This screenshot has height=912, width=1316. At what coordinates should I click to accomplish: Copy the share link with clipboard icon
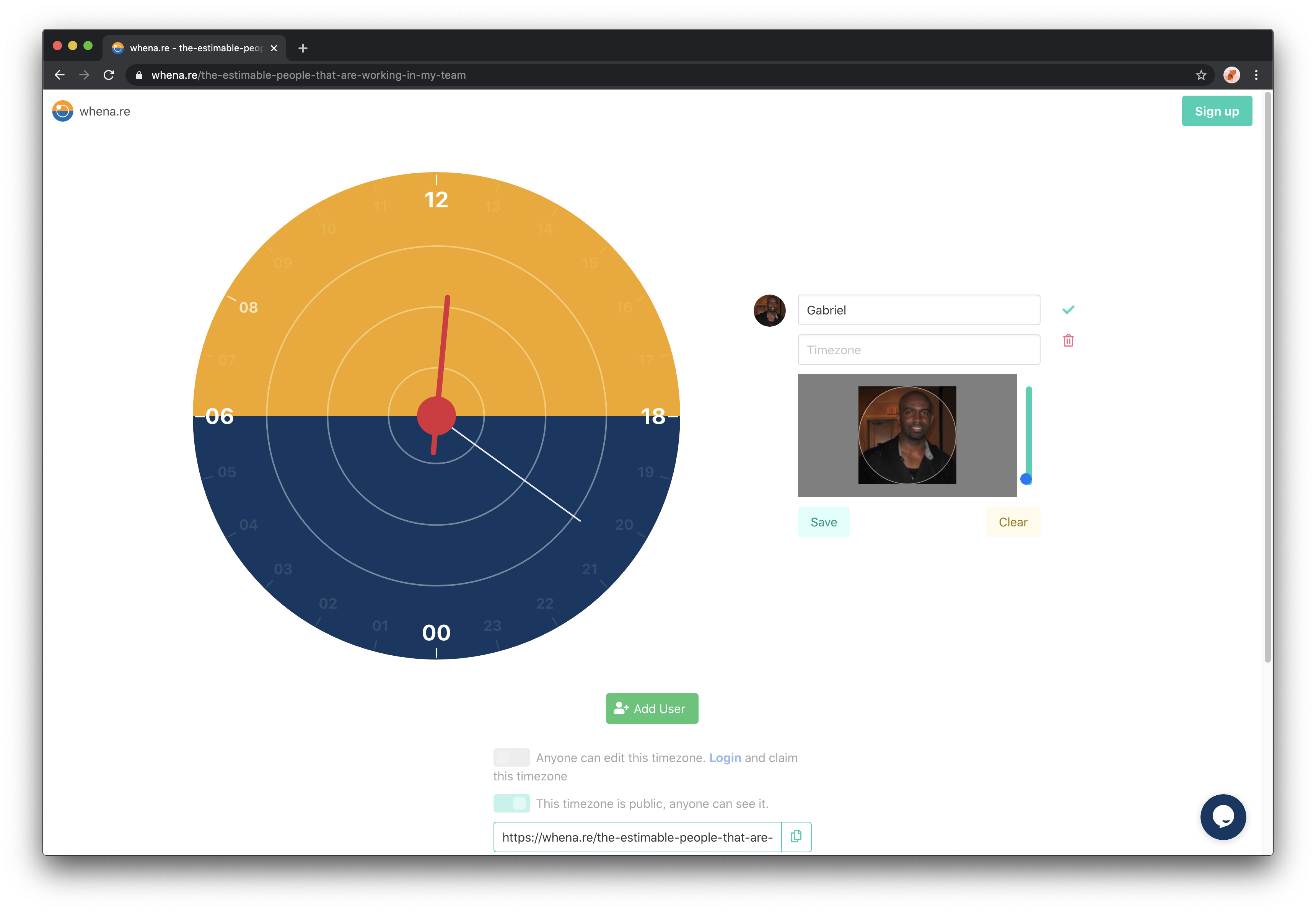796,837
